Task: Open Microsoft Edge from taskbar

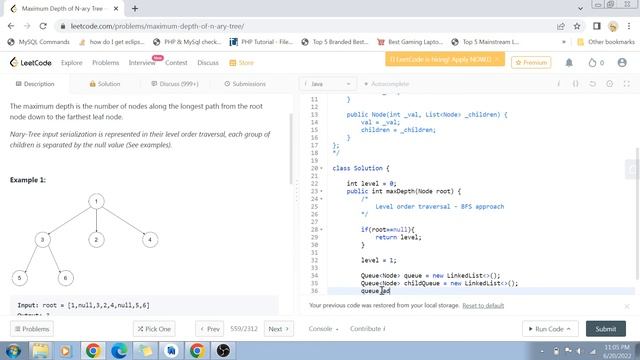Action: click(119, 351)
